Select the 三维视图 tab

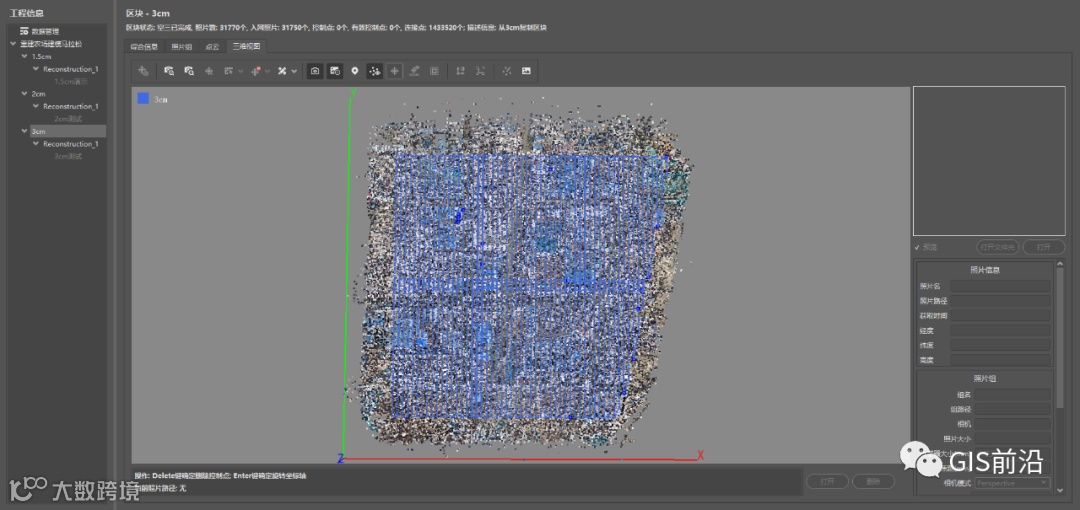coord(246,47)
